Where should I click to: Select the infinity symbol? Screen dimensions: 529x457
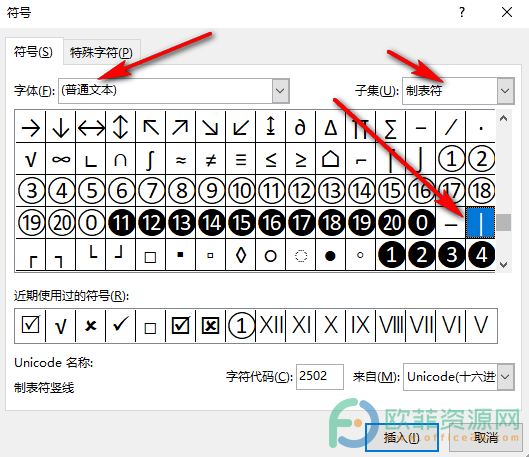coord(61,159)
